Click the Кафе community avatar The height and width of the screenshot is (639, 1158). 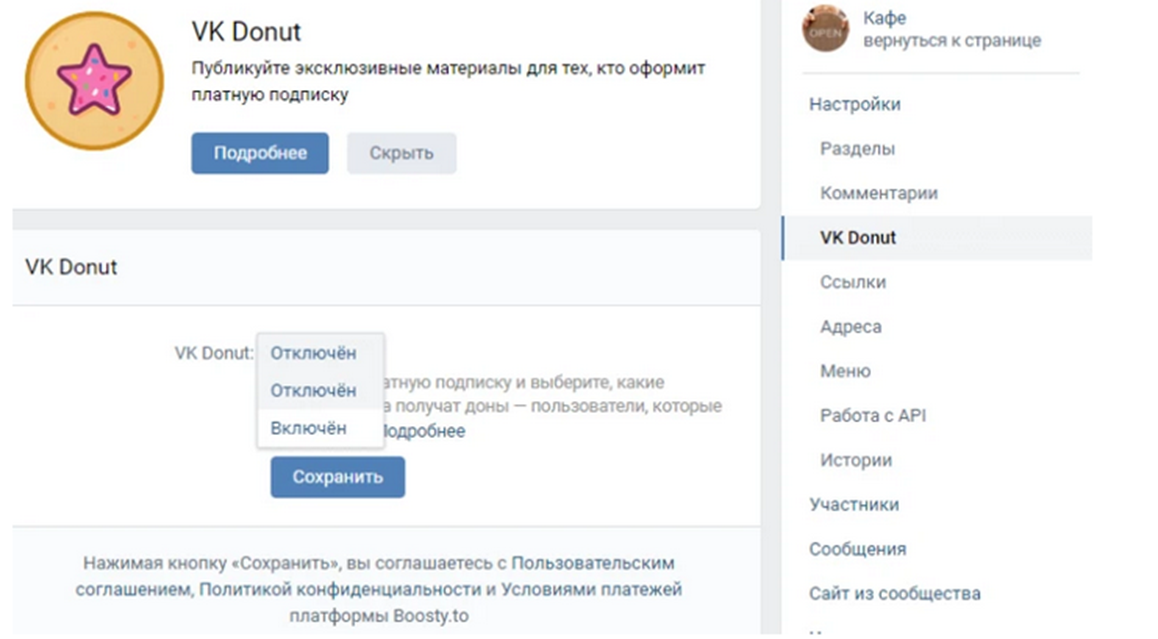(x=825, y=29)
